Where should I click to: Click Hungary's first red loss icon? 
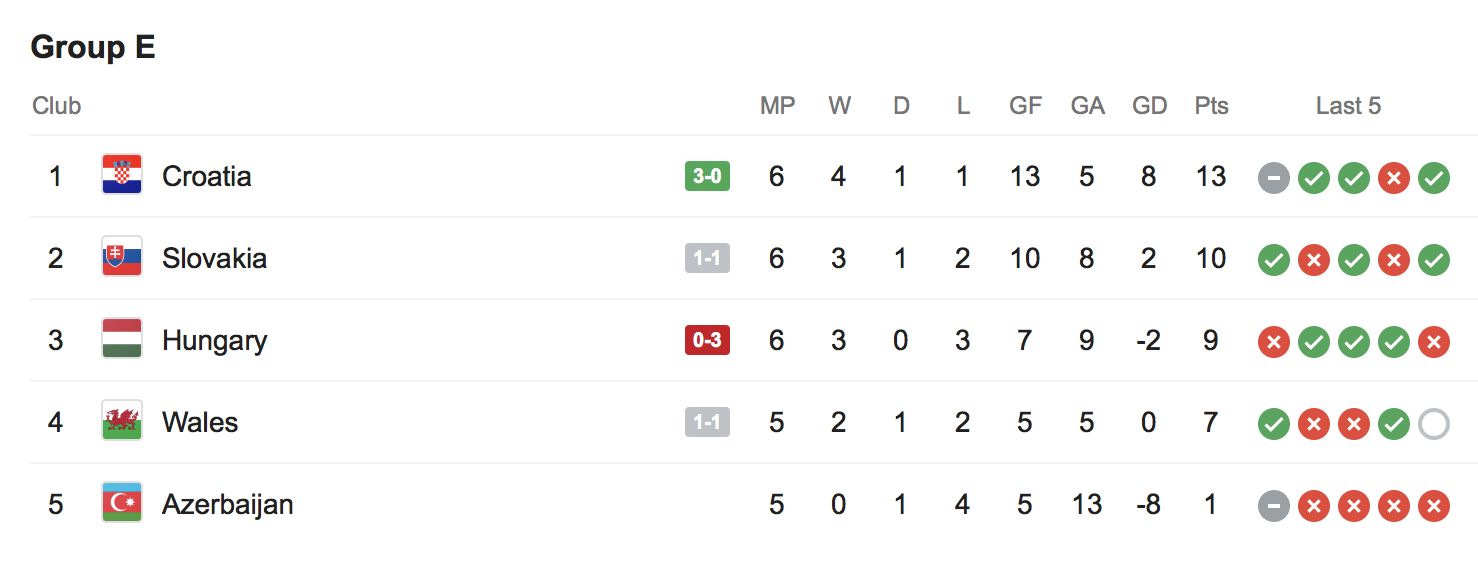tap(1273, 343)
